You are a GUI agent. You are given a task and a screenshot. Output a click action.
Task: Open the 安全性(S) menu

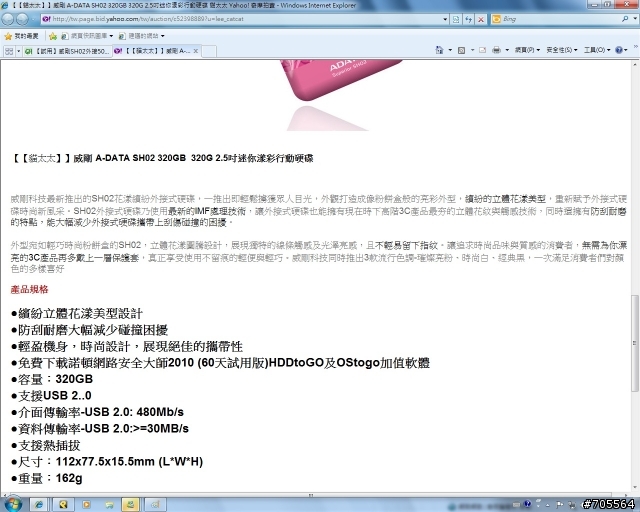pos(562,50)
